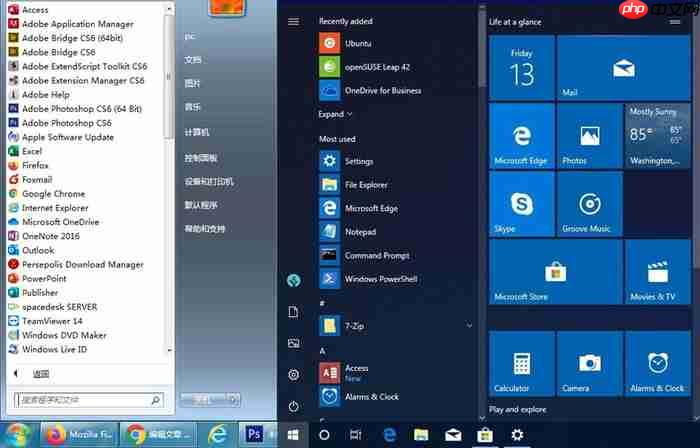This screenshot has width=700, height=448.
Task: Expand the 7-Zip folder chevron
Action: (x=469, y=326)
